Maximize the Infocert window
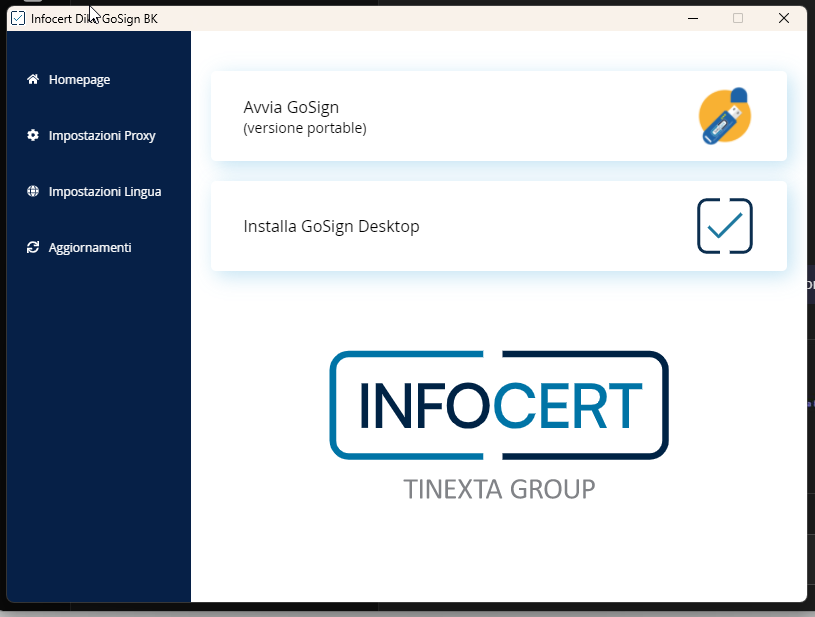This screenshot has height=617, width=815. pyautogui.click(x=738, y=18)
